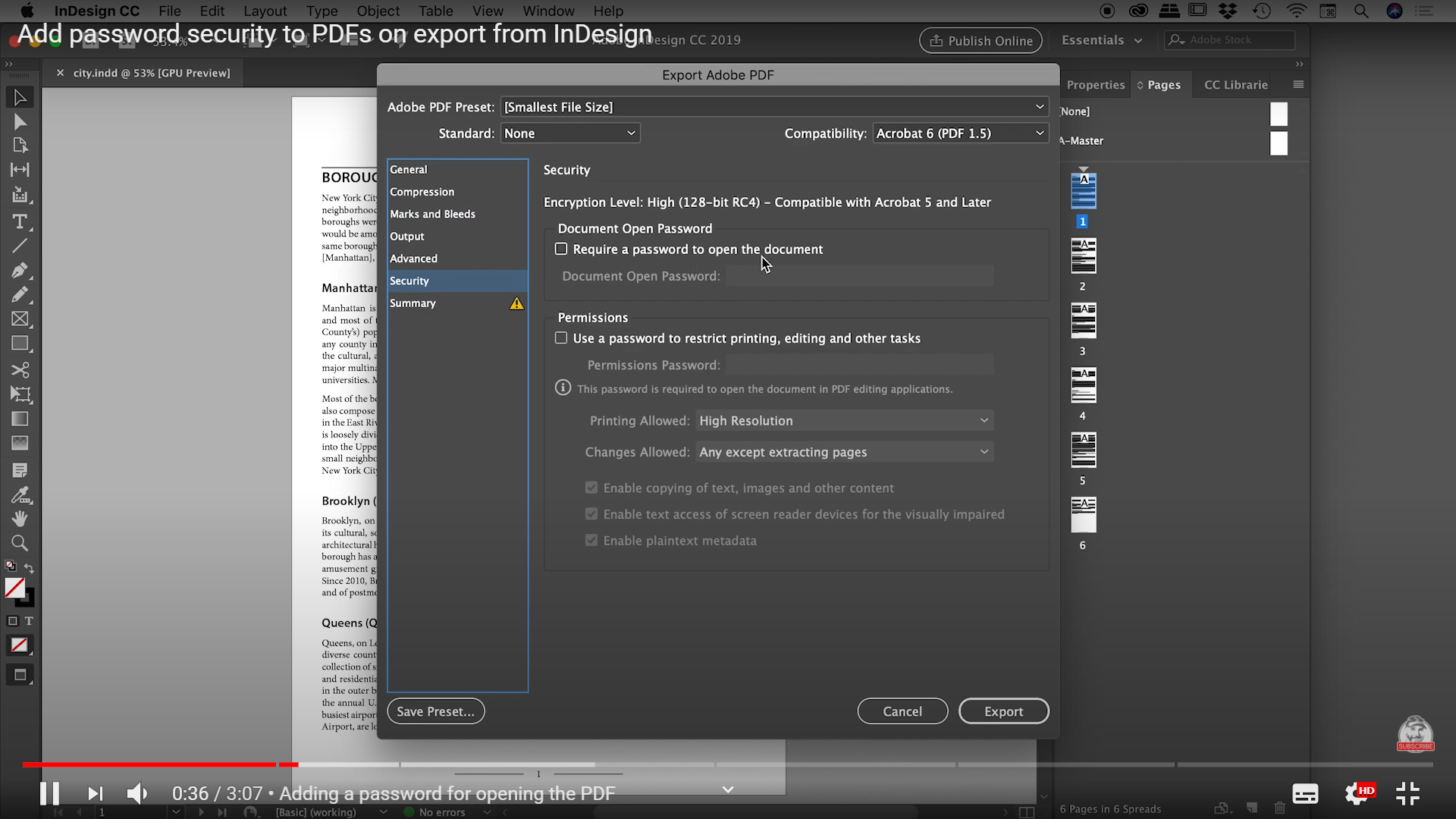Open the File menu

point(169,11)
